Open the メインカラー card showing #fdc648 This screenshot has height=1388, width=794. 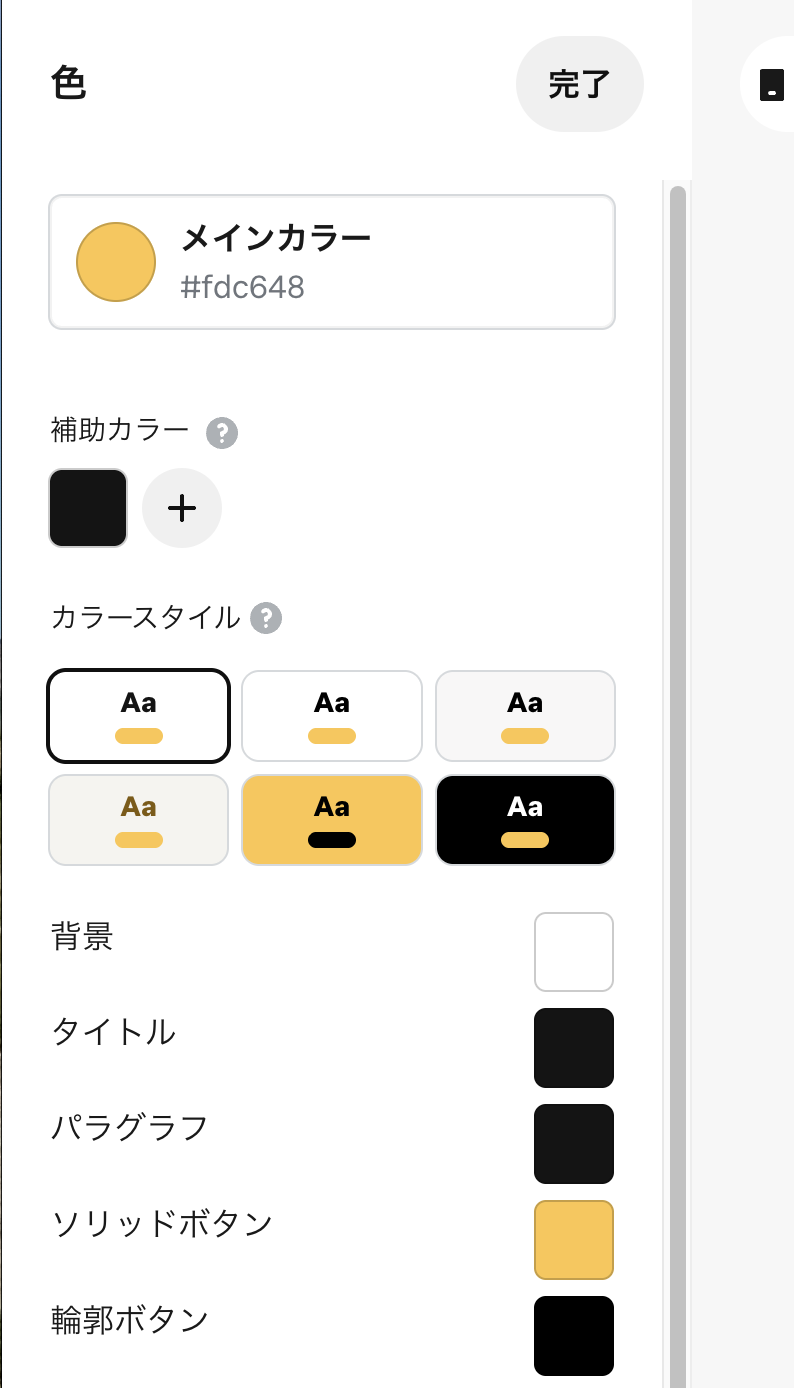point(331,262)
